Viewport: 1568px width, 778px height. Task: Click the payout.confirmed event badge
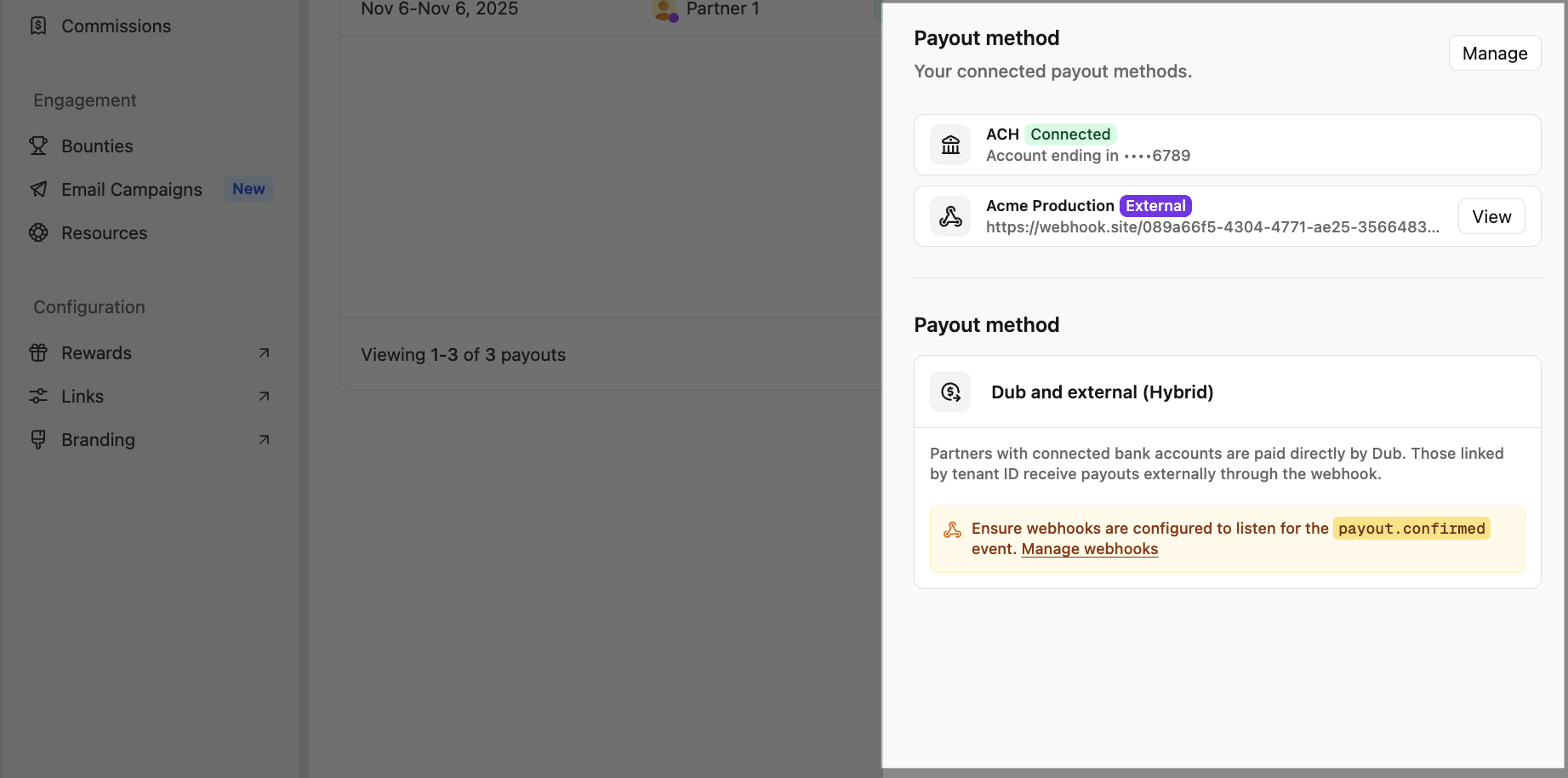coord(1411,528)
